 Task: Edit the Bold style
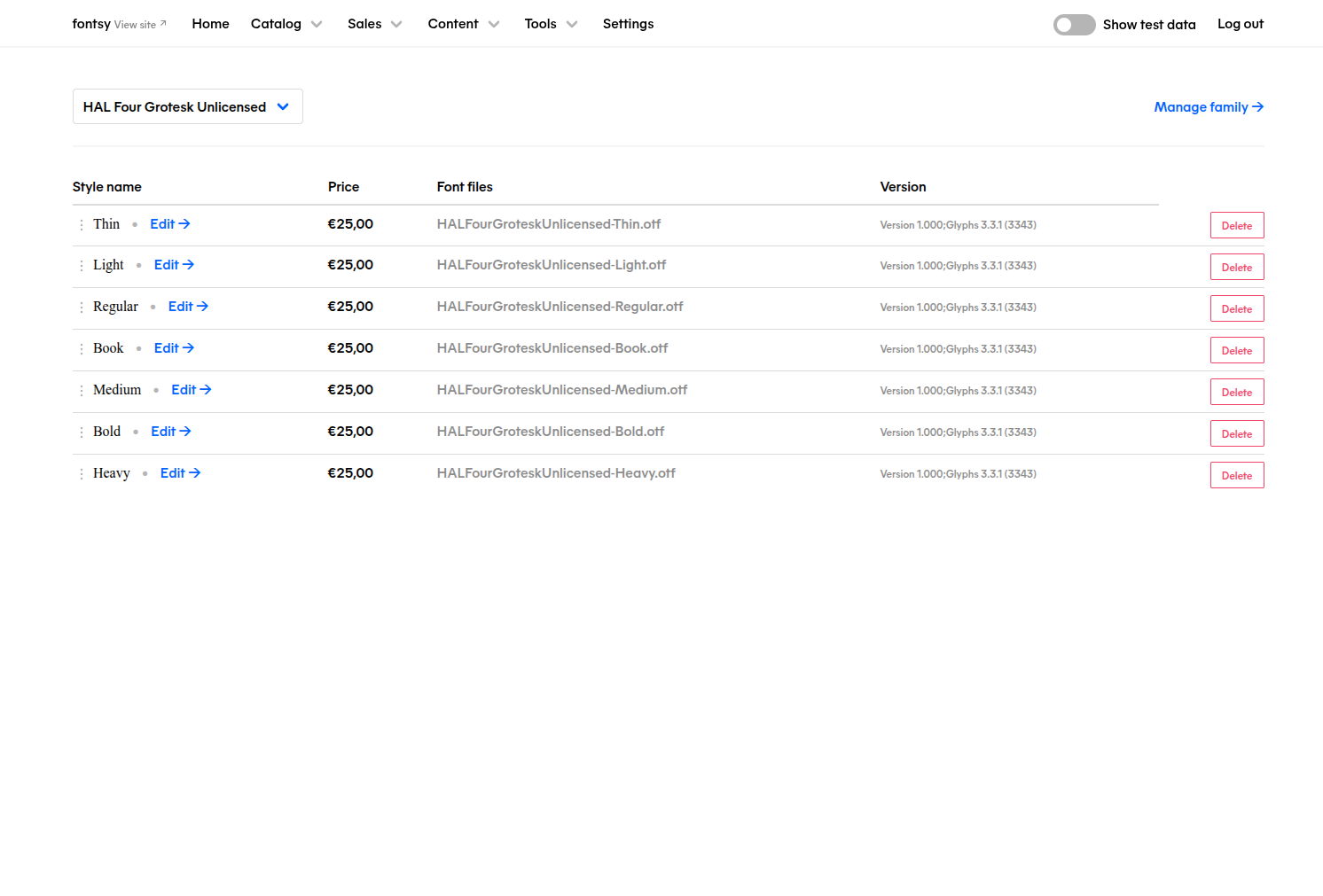170,432
